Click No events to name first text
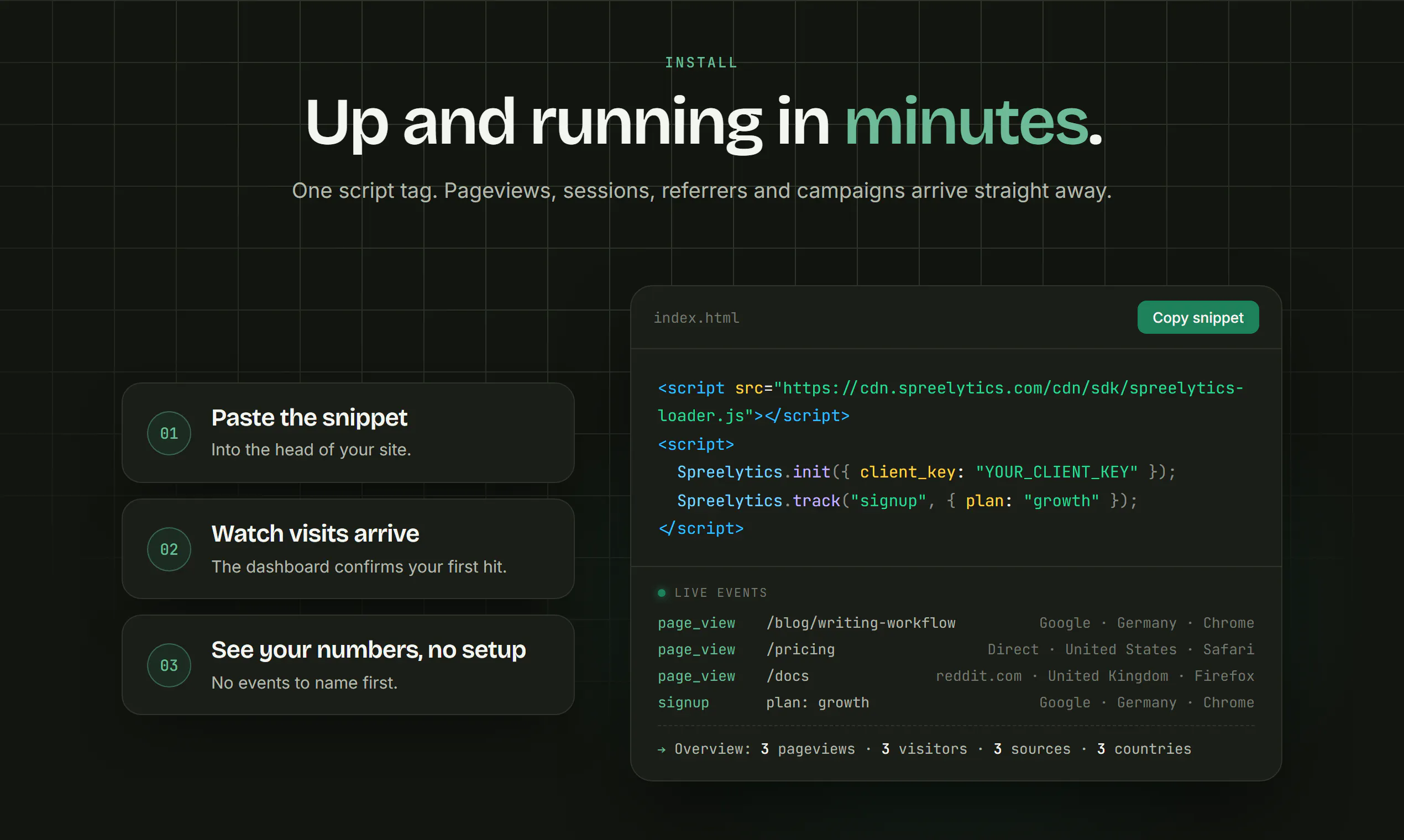The width and height of the screenshot is (1404, 840). point(304,683)
